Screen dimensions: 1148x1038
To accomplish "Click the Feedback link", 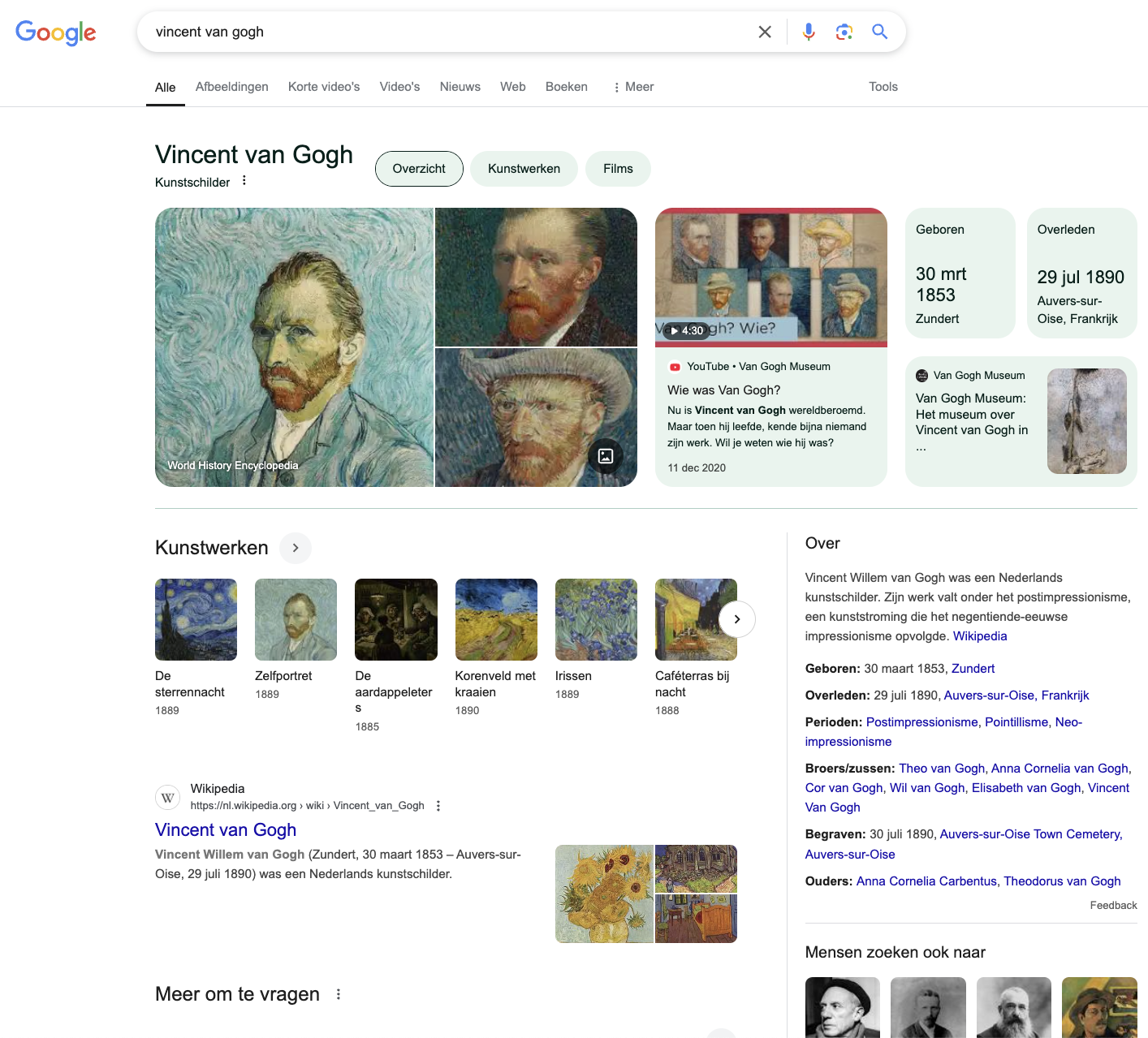I will pyautogui.click(x=1113, y=906).
